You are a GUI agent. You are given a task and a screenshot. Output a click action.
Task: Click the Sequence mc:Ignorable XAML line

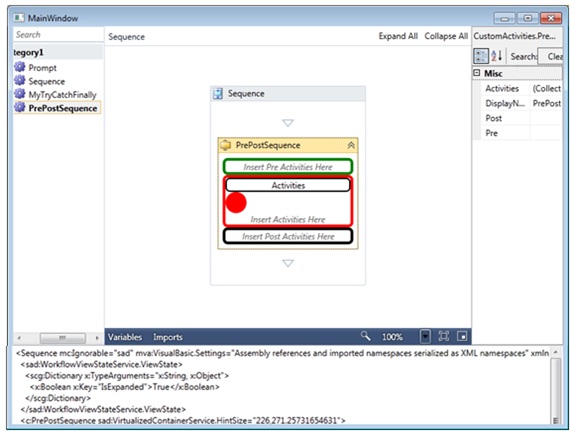[282, 353]
